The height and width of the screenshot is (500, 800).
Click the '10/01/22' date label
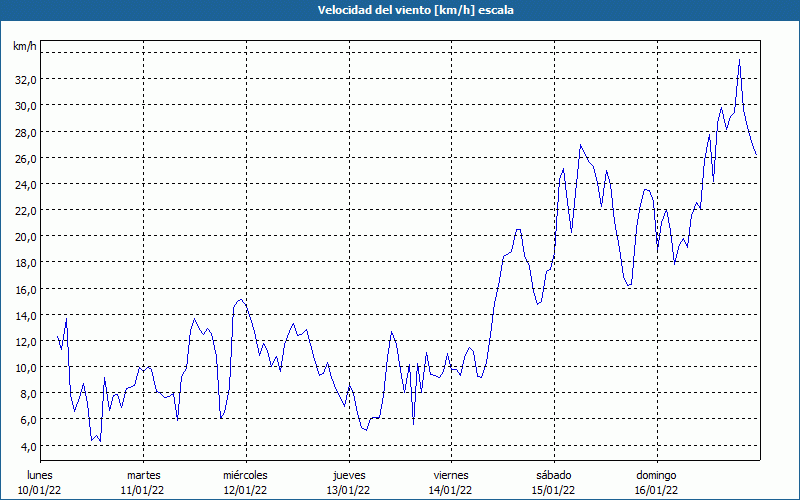tap(40, 490)
